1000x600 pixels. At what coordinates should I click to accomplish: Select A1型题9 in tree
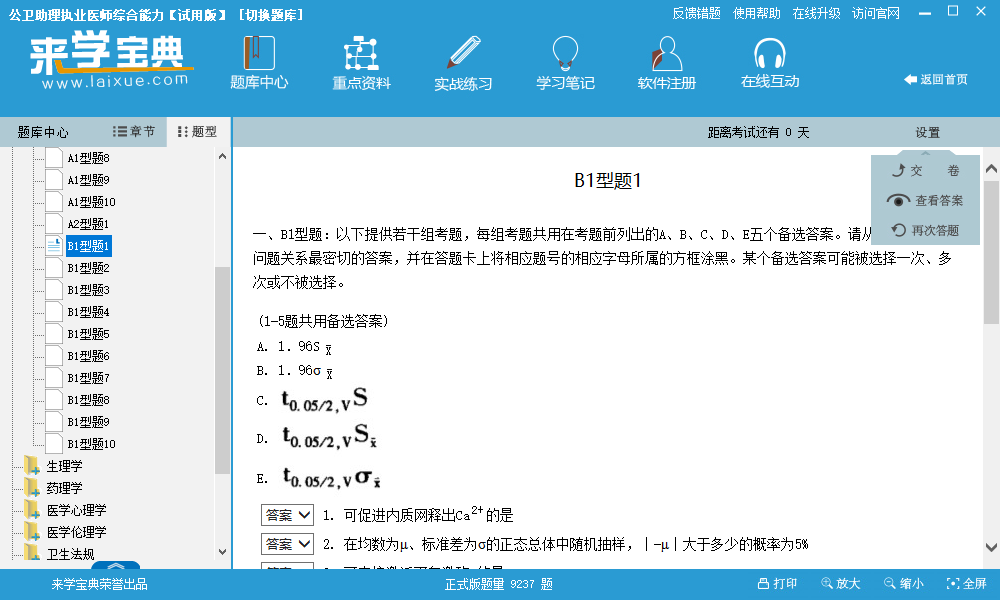[x=89, y=180]
